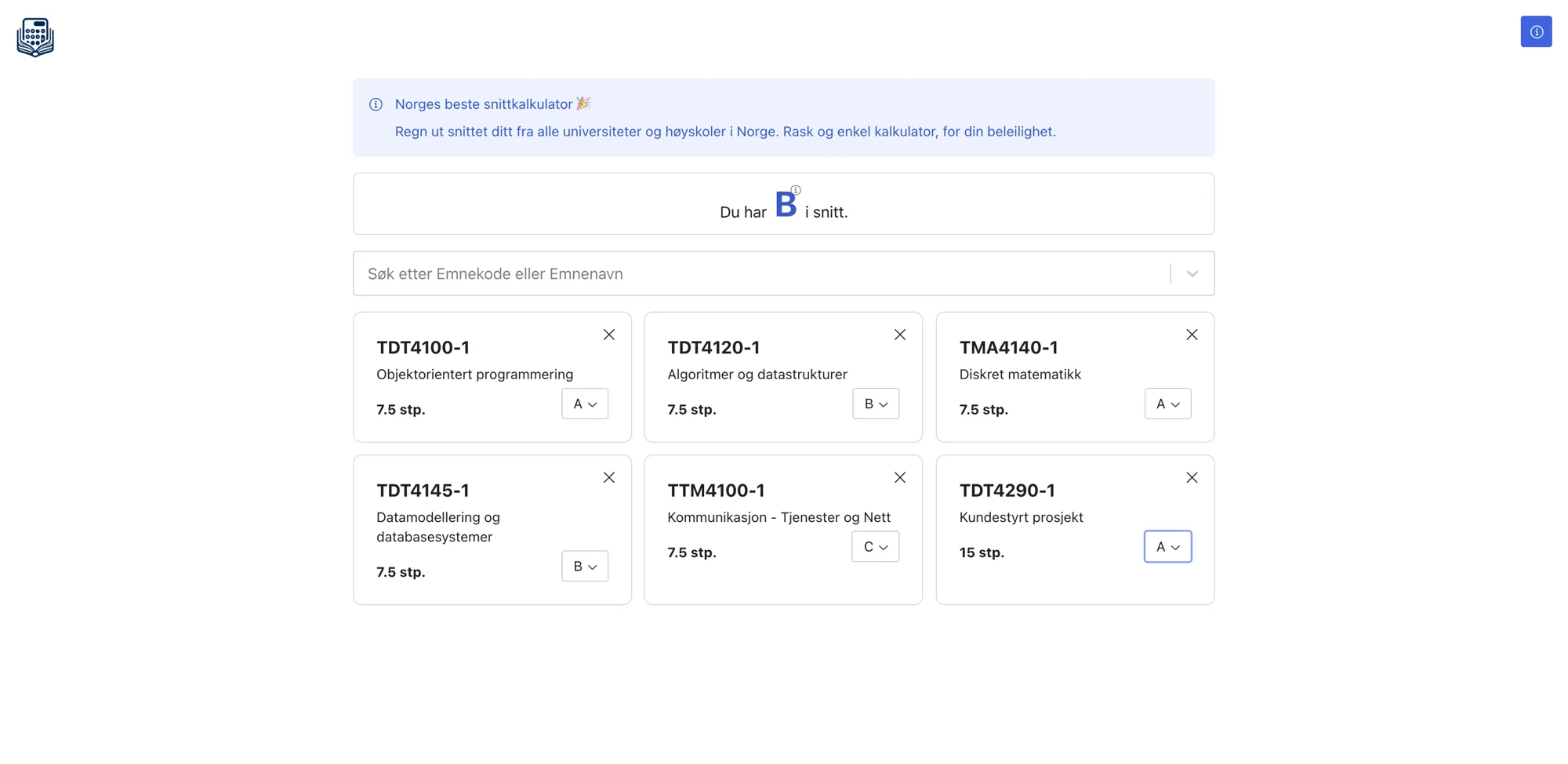Click the info icon in the blue banner
This screenshot has width=1568, height=764.
tap(376, 104)
